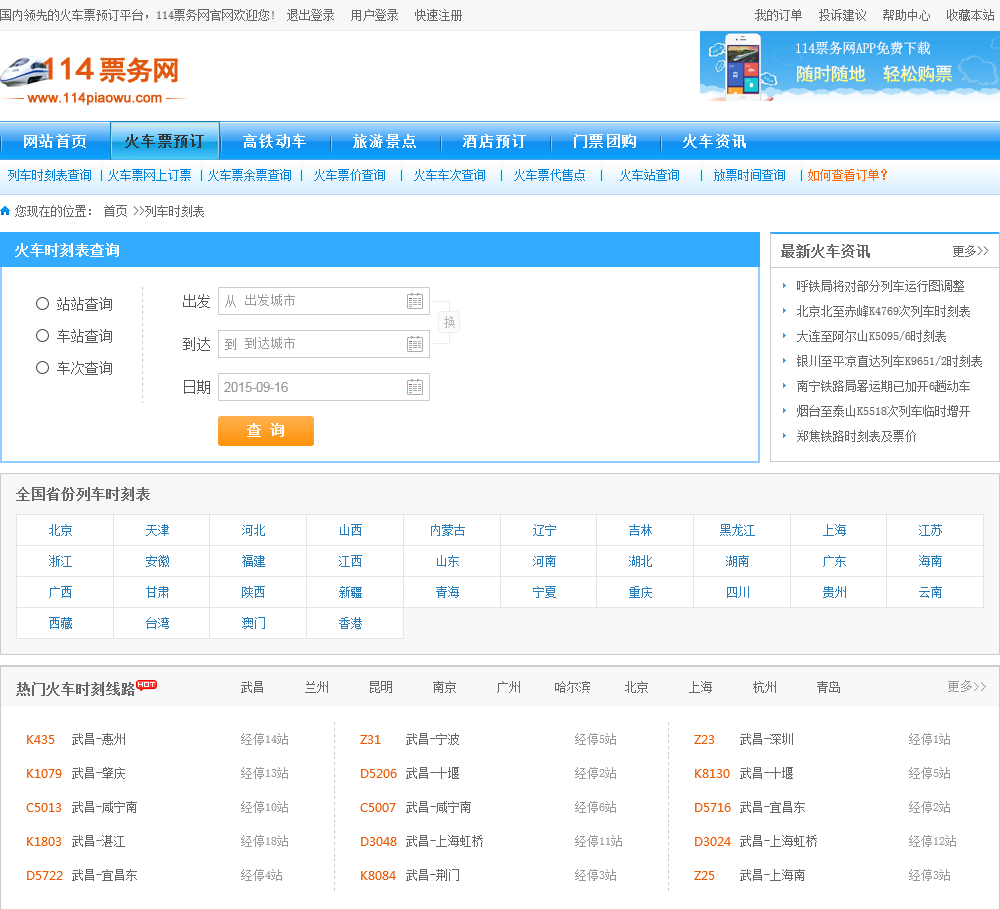Click 用户登录 in top bar
The image size is (1000, 909).
pos(374,15)
